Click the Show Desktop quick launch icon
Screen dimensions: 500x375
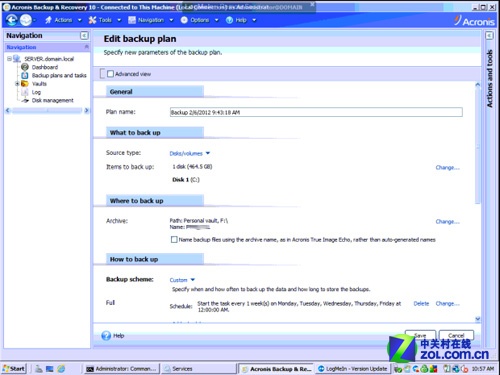coord(50,369)
